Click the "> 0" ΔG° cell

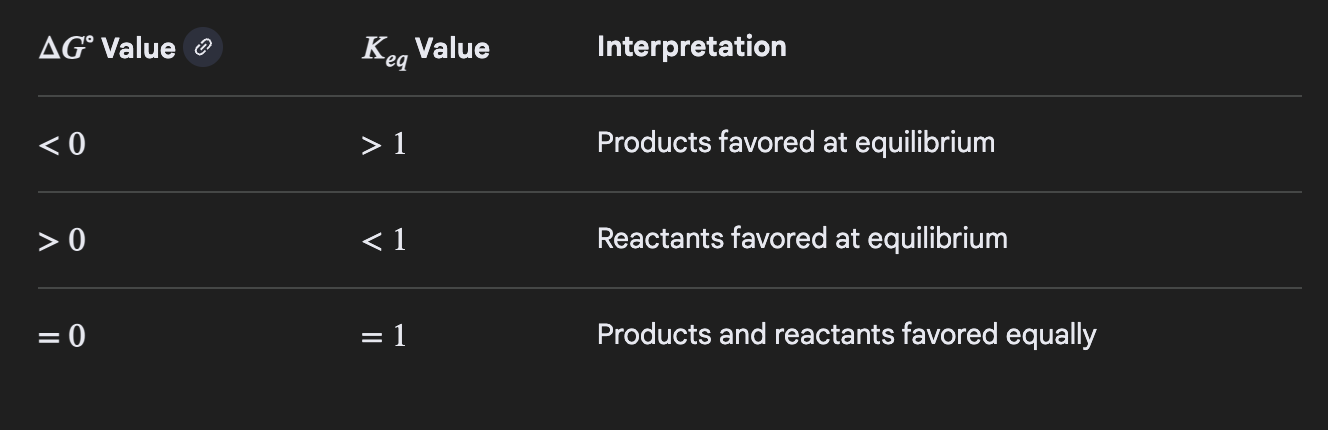pyautogui.click(x=62, y=241)
